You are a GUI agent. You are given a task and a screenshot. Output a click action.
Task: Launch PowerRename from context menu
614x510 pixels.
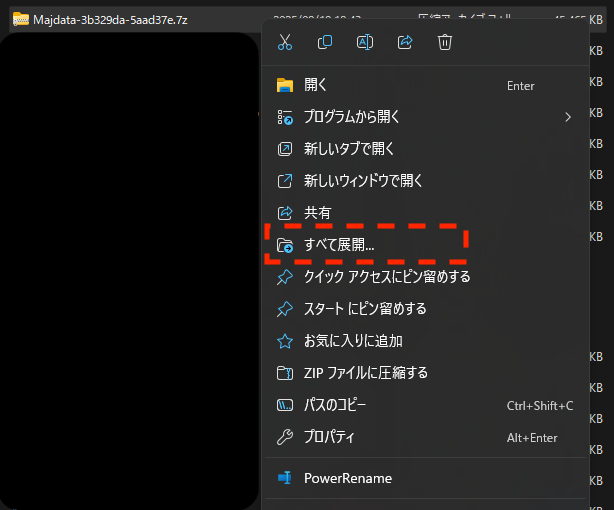click(347, 478)
